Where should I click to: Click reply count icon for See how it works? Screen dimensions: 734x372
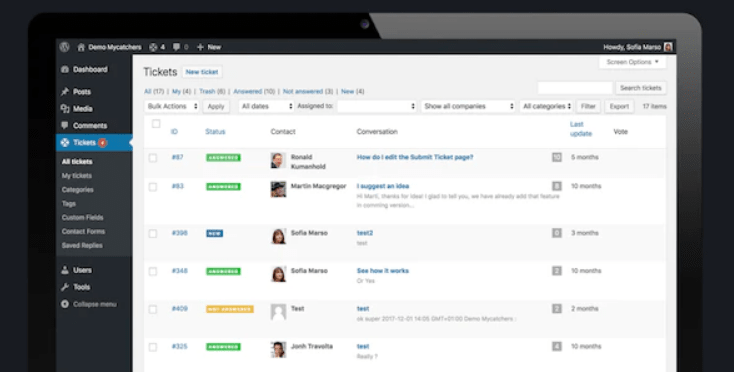click(x=557, y=271)
